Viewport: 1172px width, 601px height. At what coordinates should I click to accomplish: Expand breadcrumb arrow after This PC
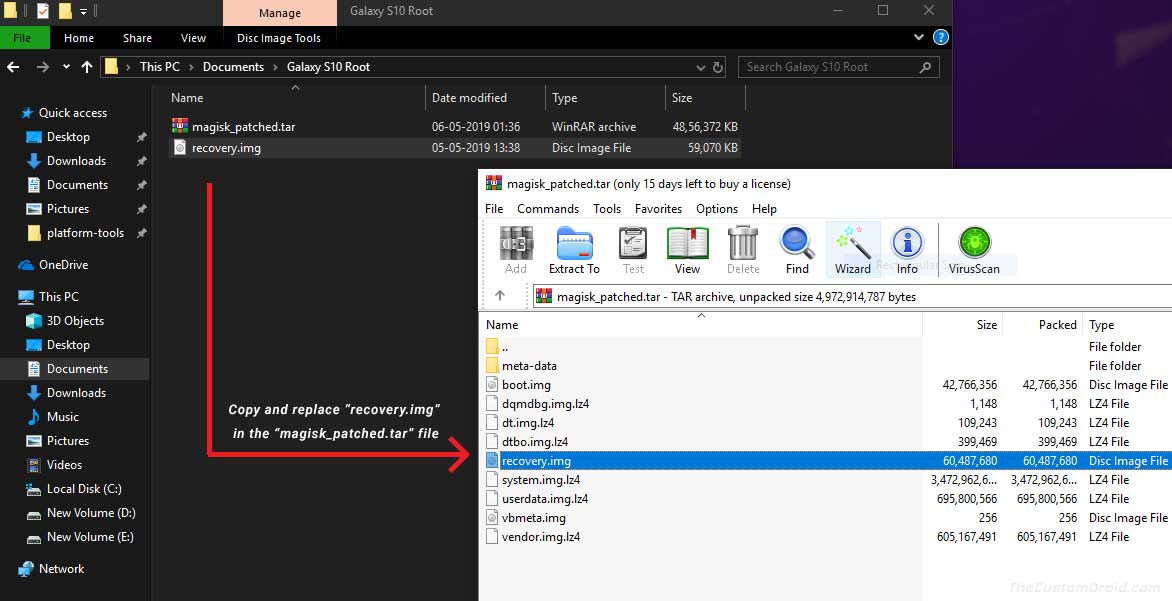(191, 67)
